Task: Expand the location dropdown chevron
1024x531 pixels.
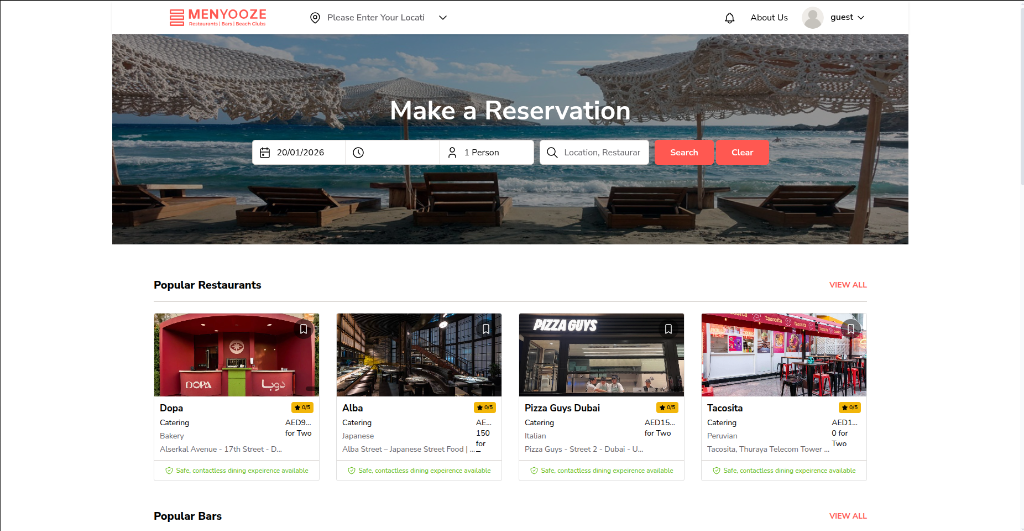Action: (443, 18)
